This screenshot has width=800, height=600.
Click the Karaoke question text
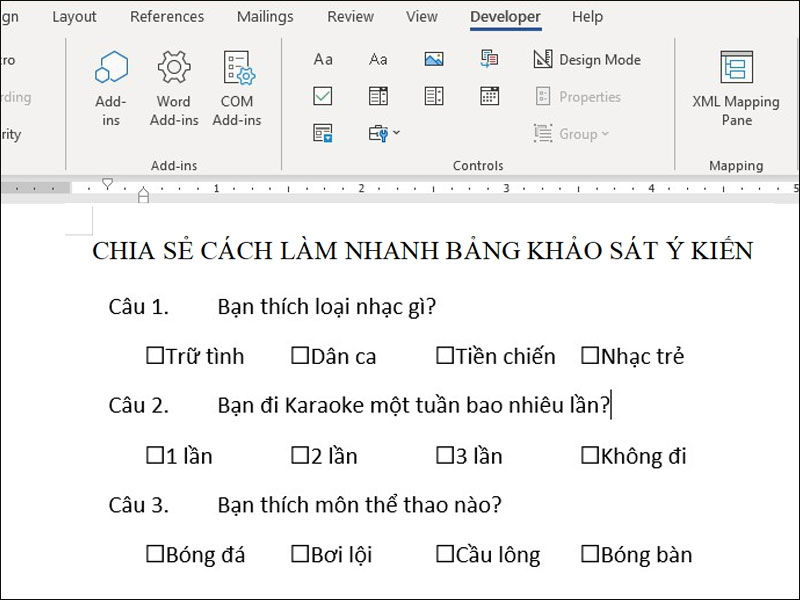click(414, 406)
